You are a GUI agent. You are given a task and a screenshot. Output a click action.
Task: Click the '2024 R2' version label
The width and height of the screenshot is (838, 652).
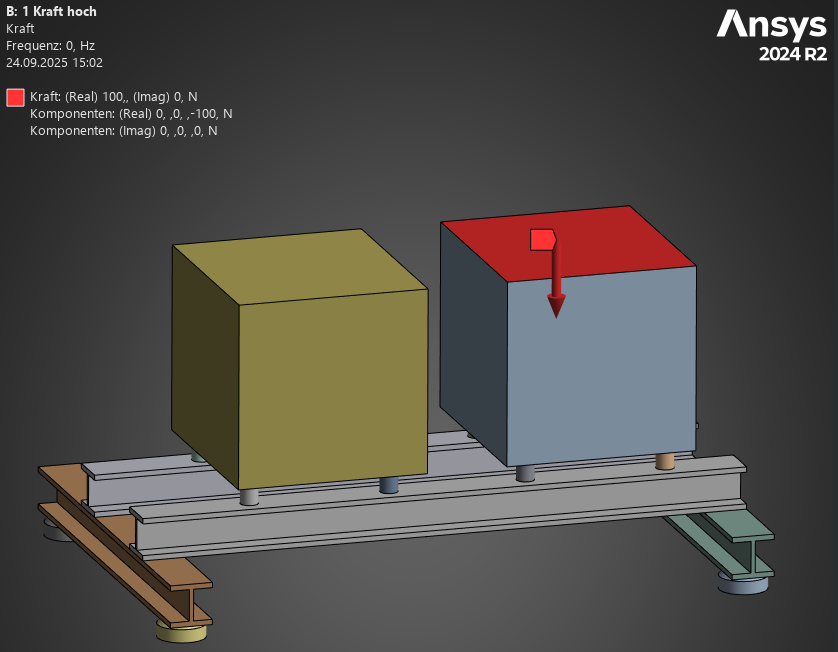(792, 54)
